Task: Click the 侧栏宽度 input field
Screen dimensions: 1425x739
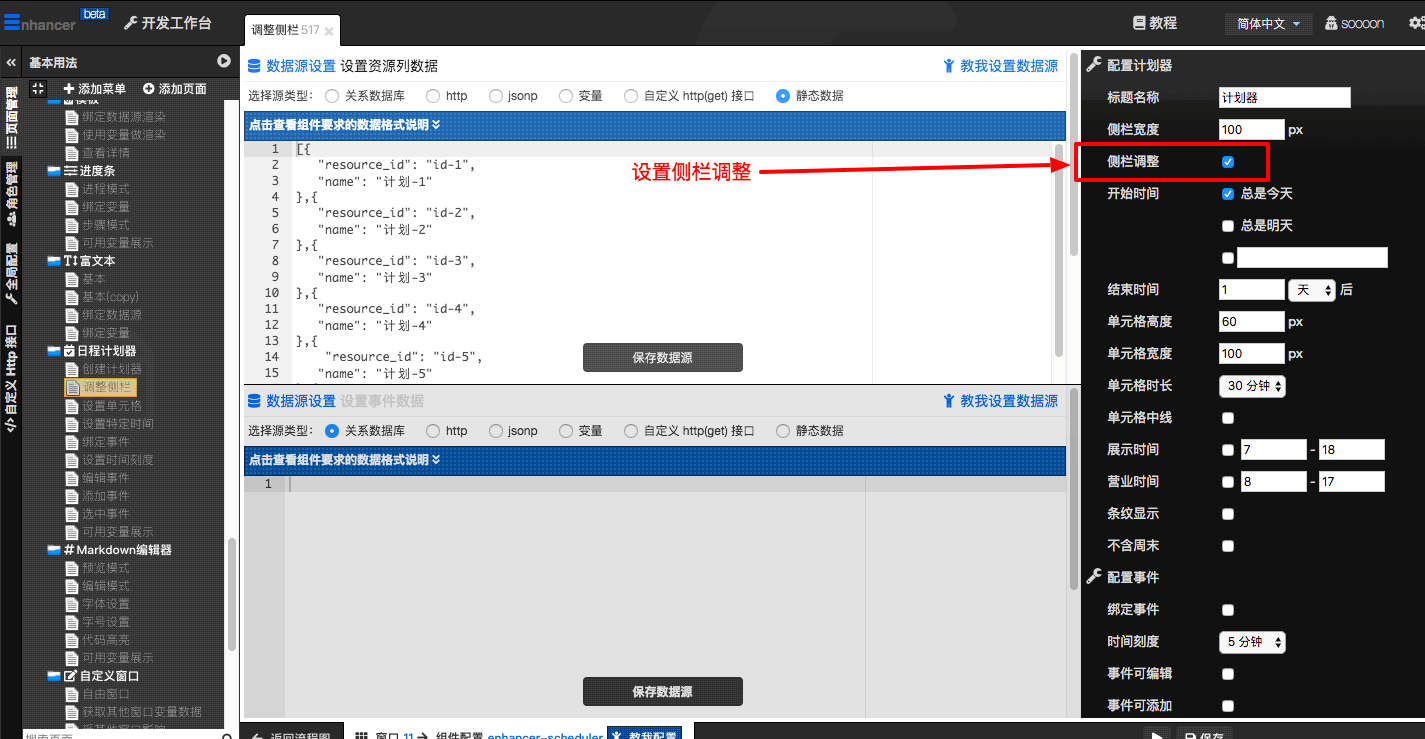Action: click(1251, 130)
